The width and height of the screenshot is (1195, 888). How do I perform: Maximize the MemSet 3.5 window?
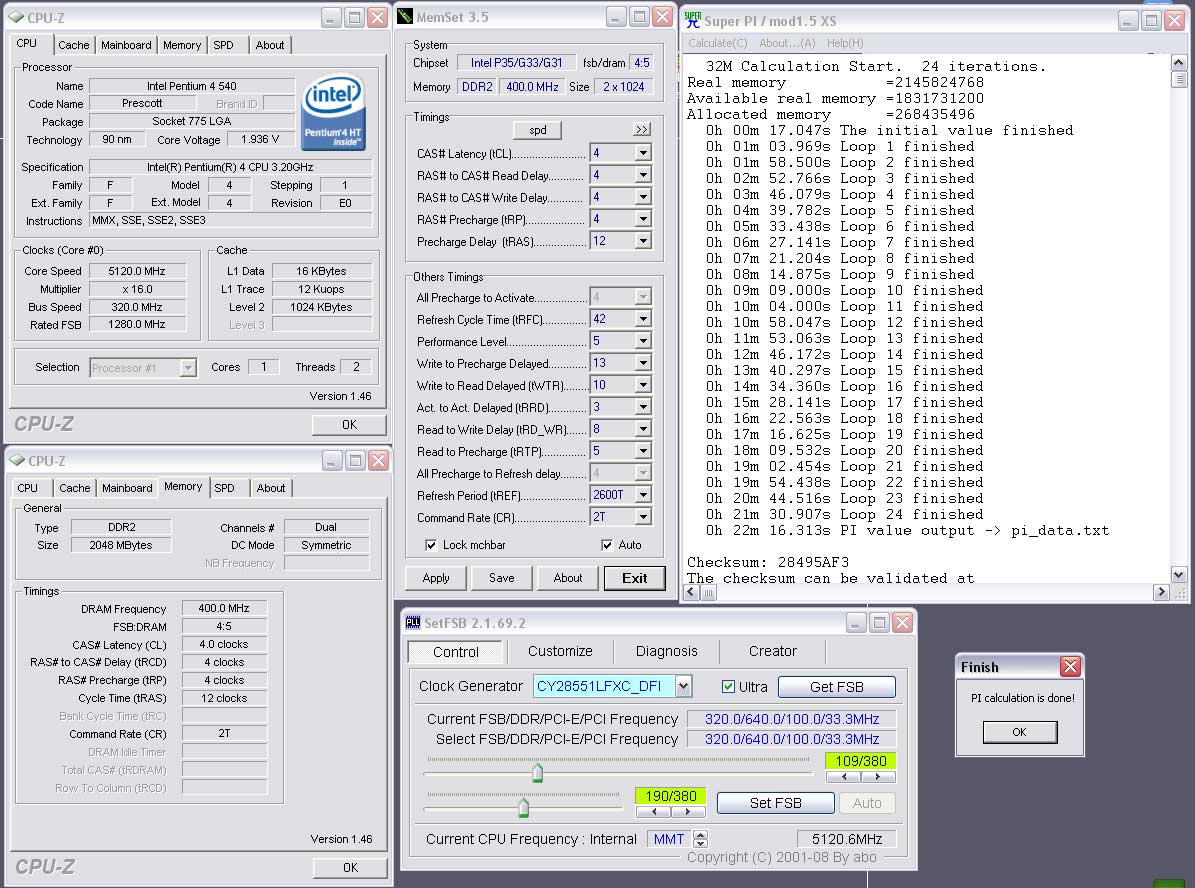639,17
